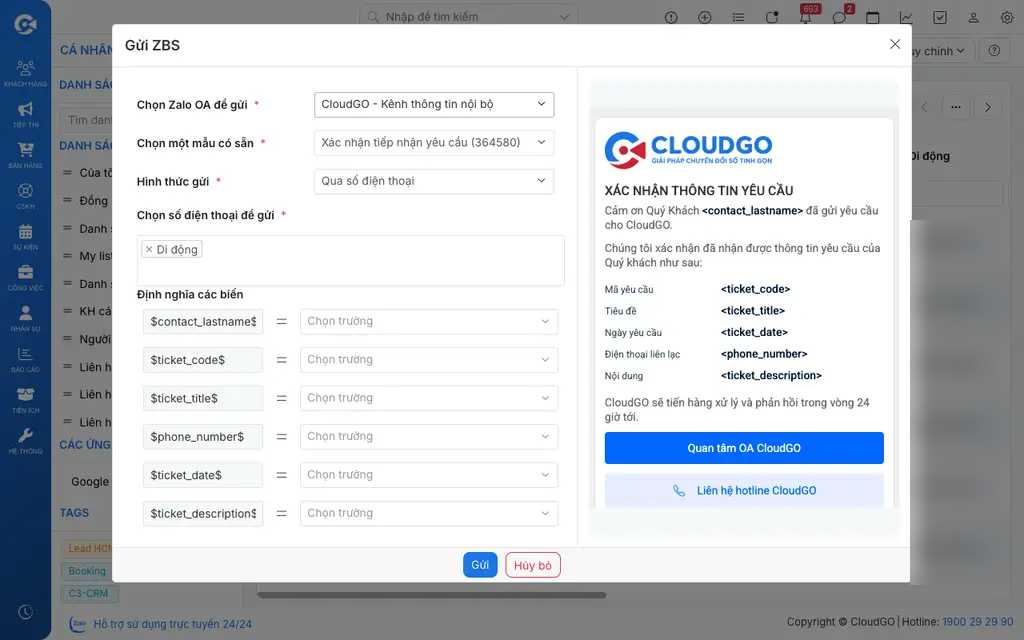Open the Hệ thống wrench module
Viewport: 1024px width, 640px height.
click(x=25, y=440)
